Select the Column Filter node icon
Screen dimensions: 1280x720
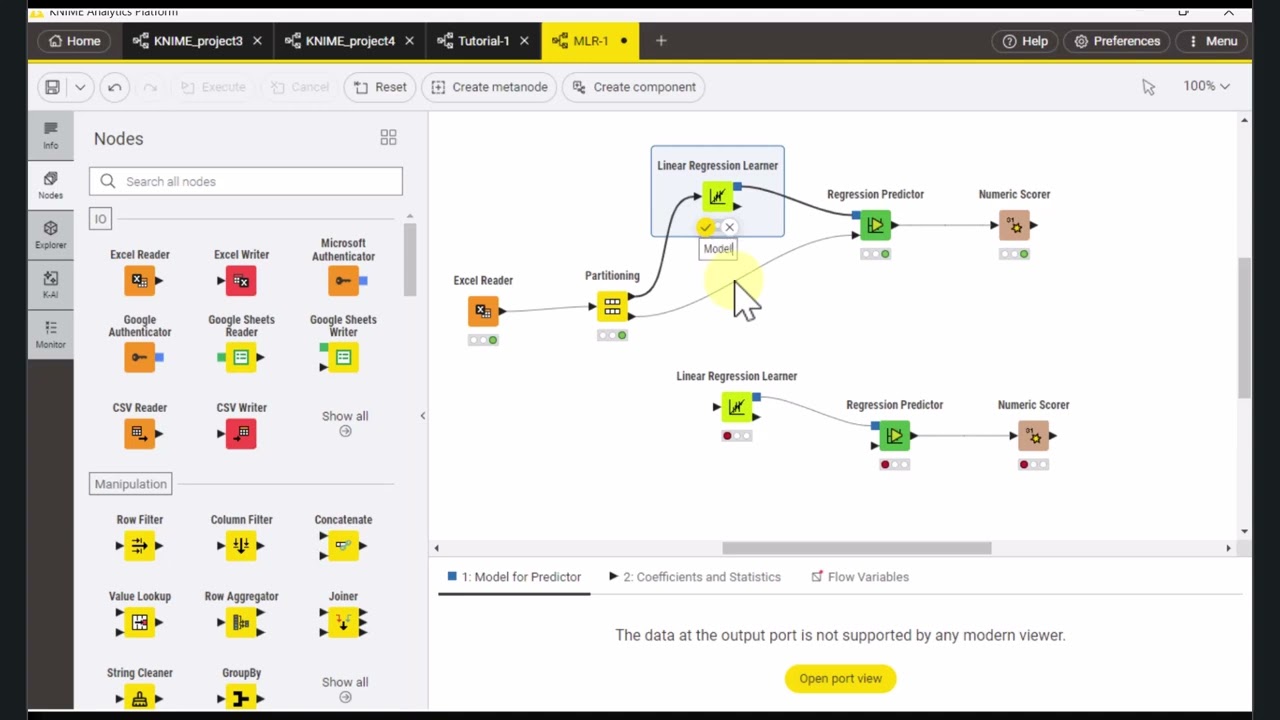241,545
